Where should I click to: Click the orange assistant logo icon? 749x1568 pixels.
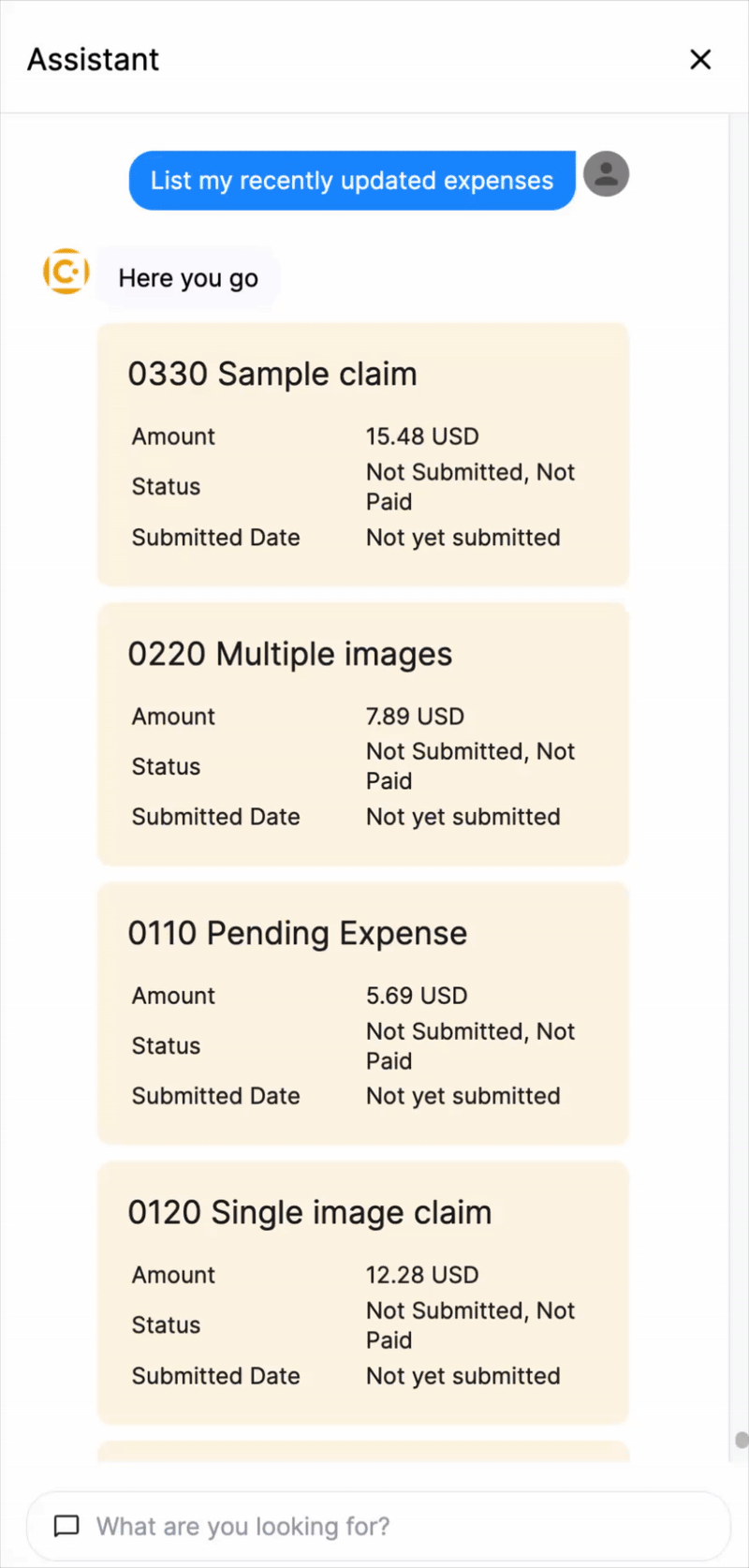point(66,272)
